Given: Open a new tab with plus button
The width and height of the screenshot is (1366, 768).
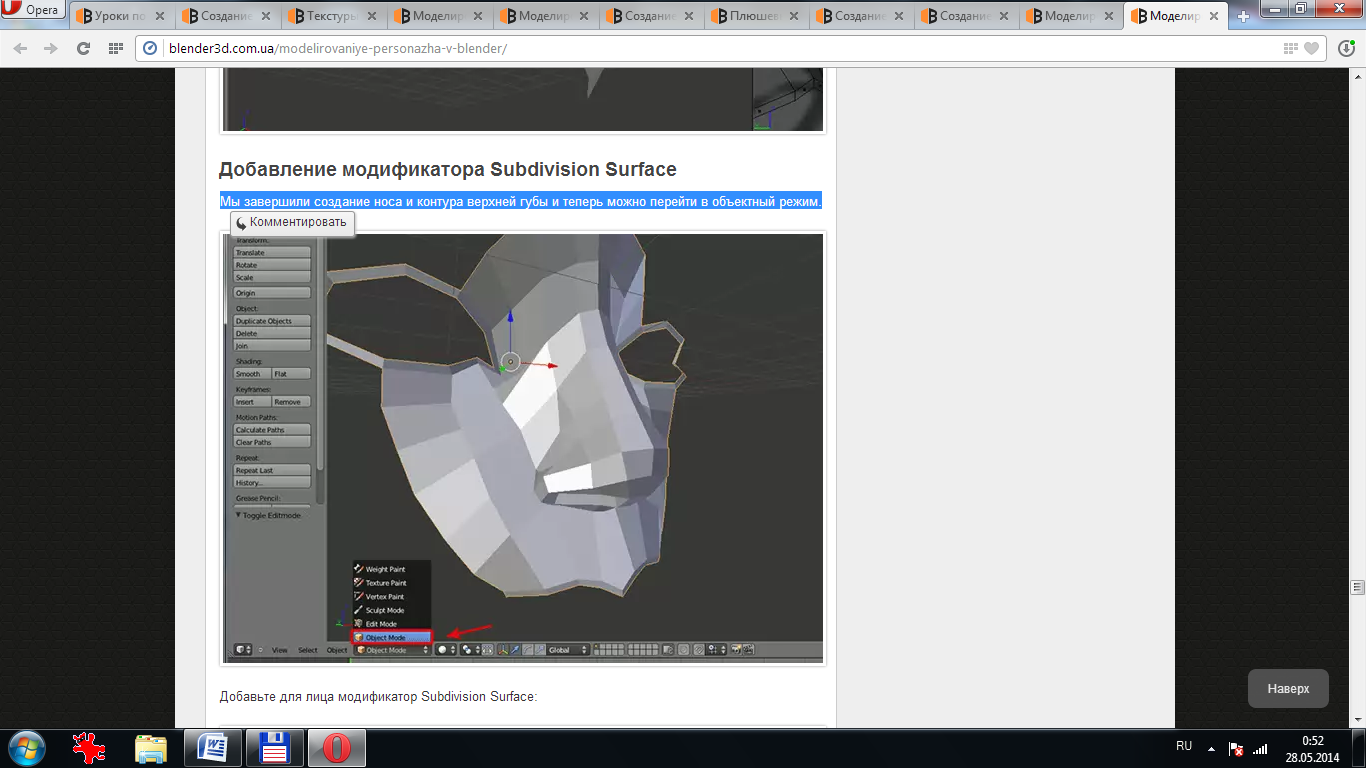Looking at the screenshot, I should (x=1244, y=16).
